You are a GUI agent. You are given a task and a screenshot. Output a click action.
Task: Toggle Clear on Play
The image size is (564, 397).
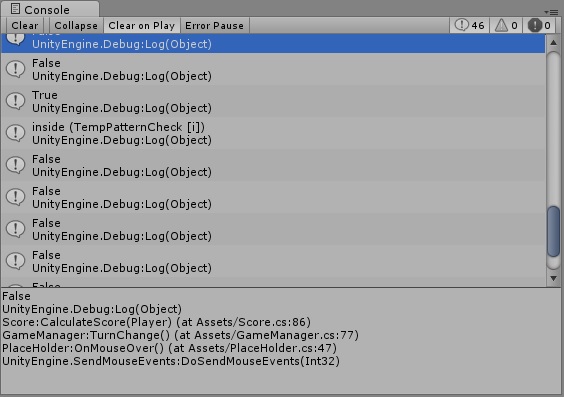pyautogui.click(x=142, y=26)
